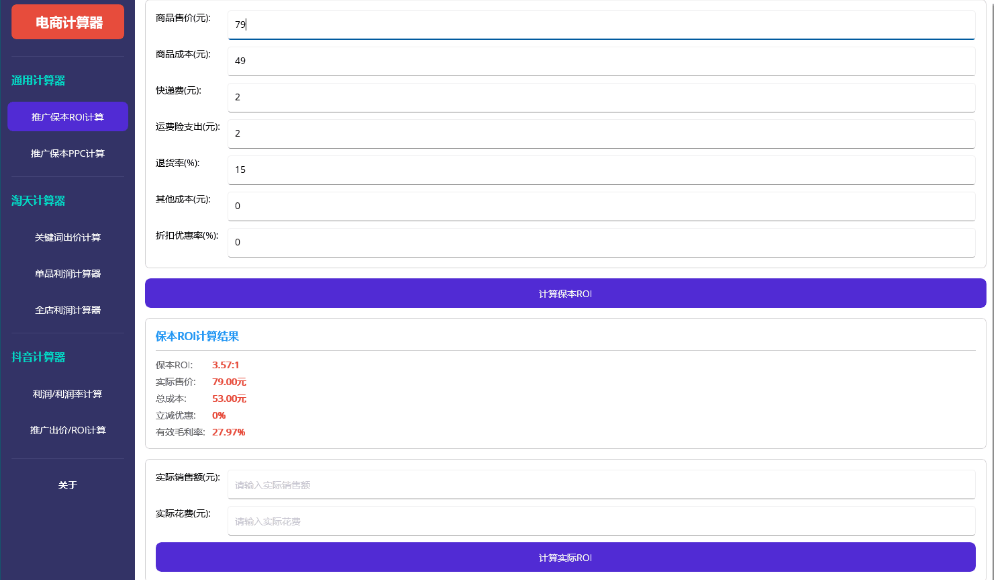Switch to the 单品利润计算器 page

[x=68, y=273]
